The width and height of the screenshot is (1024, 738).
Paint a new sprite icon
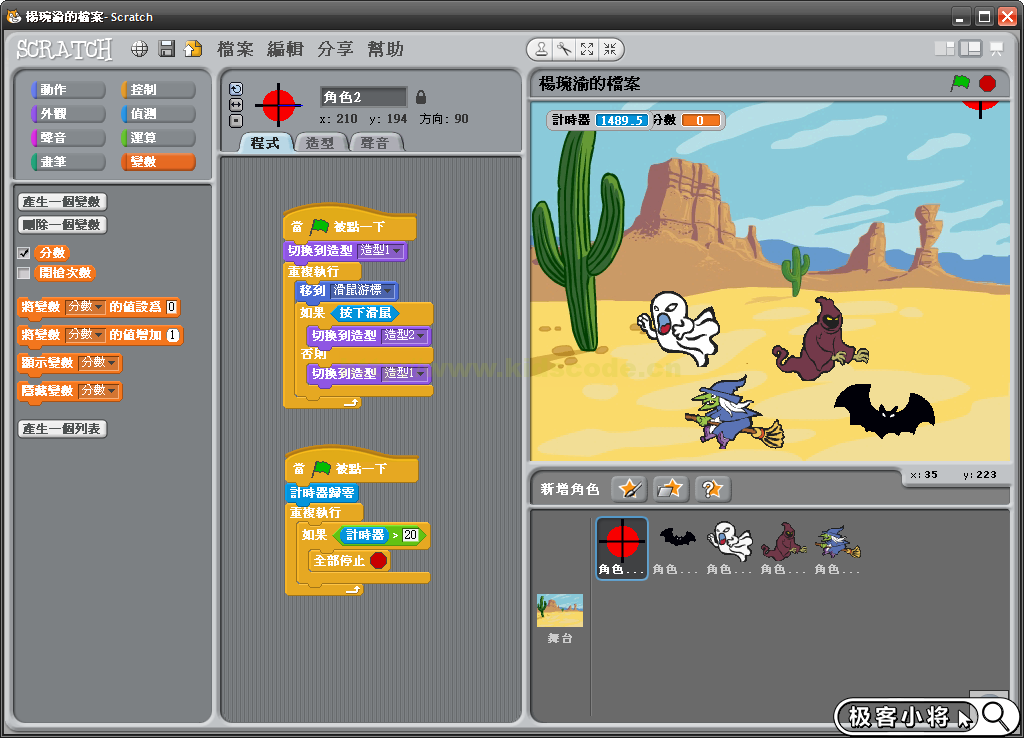pyautogui.click(x=629, y=488)
